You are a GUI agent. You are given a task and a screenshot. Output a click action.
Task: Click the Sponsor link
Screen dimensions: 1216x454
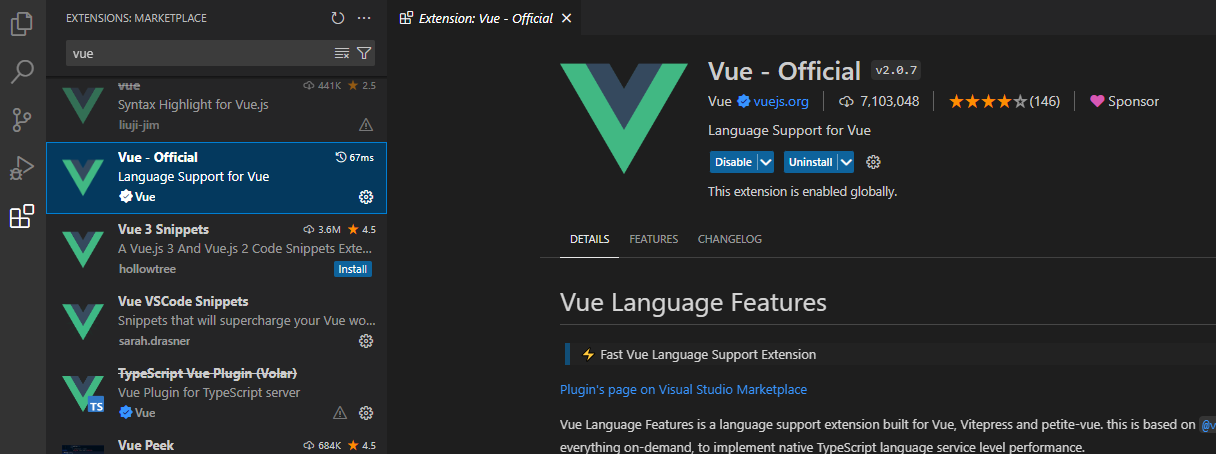[1125, 101]
